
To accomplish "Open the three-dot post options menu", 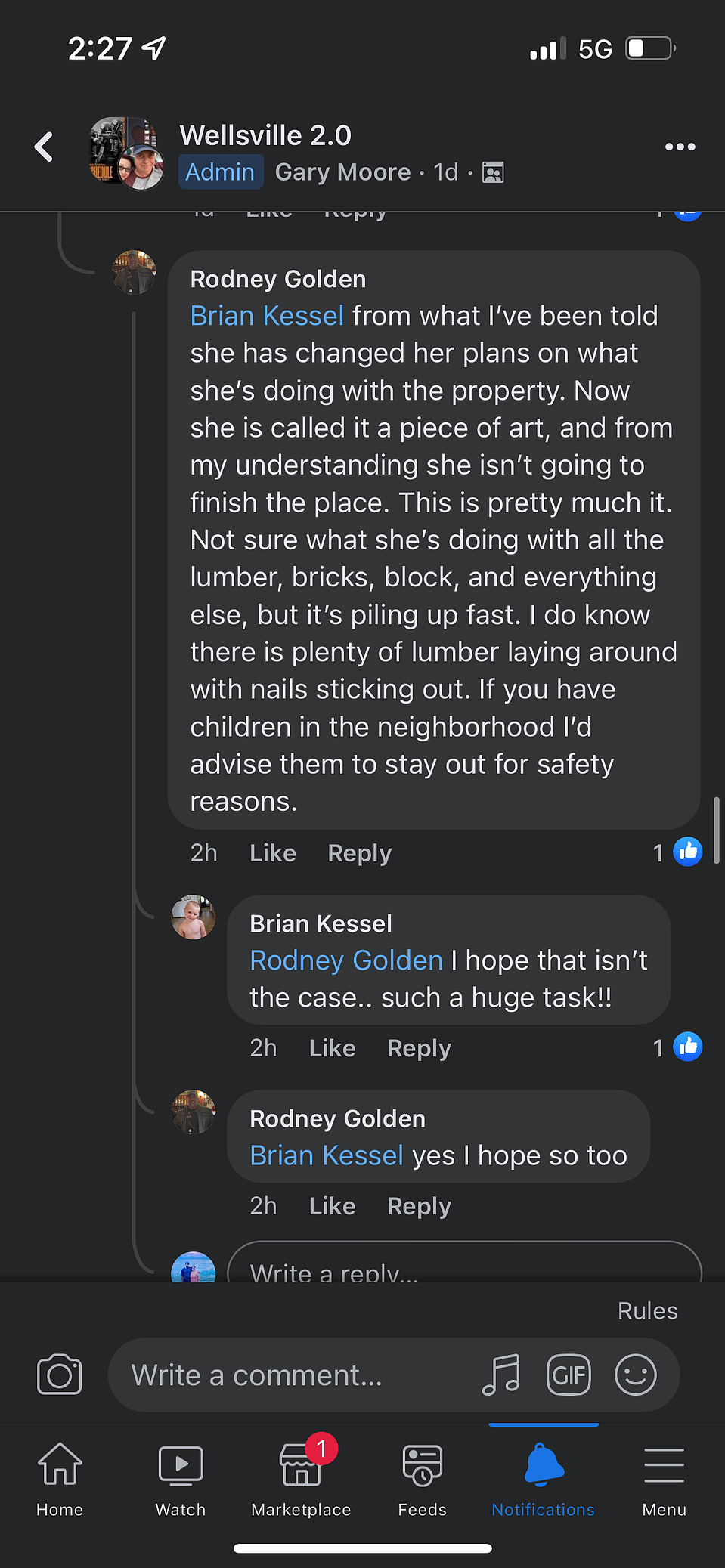I will tap(680, 147).
